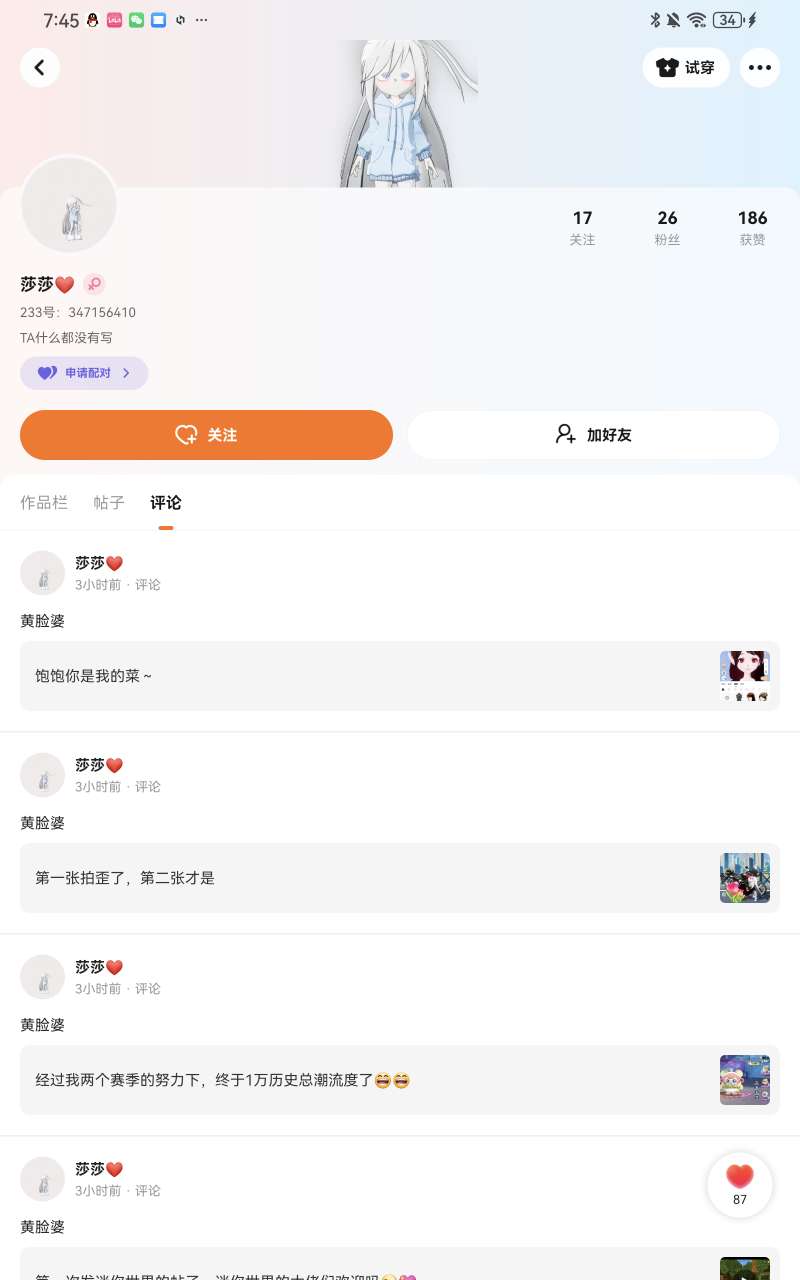Open the three-dot more options menu
This screenshot has height=1280, width=800.
coord(760,68)
